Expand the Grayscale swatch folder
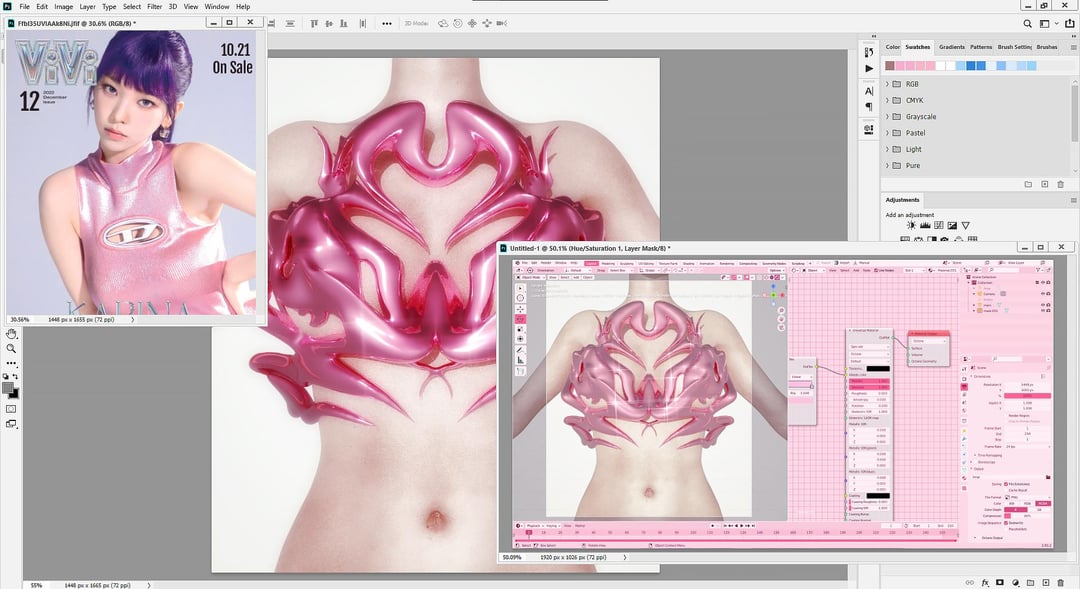The image size is (1080, 589). (888, 117)
